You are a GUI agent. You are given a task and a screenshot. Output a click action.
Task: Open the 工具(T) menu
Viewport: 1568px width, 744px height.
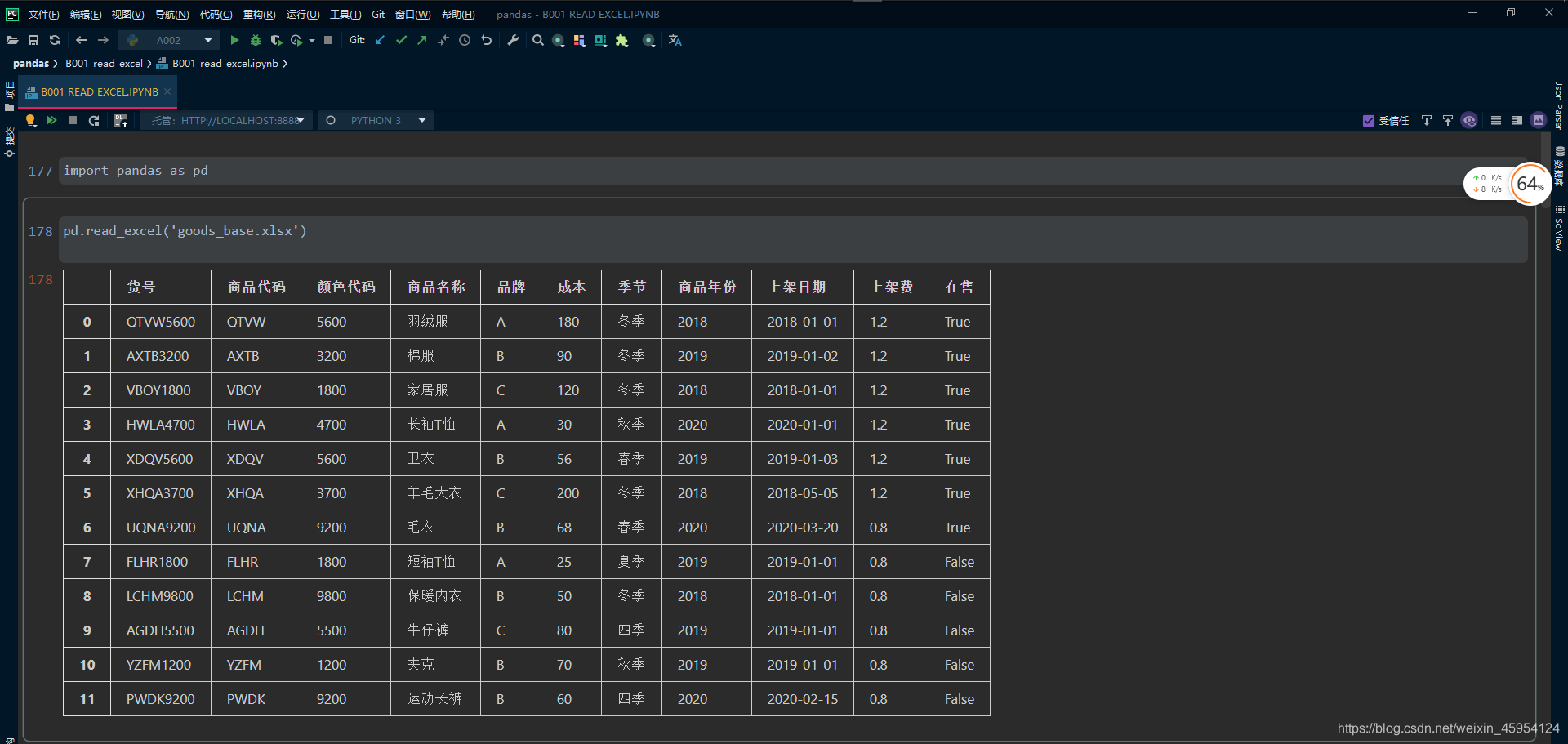point(345,15)
